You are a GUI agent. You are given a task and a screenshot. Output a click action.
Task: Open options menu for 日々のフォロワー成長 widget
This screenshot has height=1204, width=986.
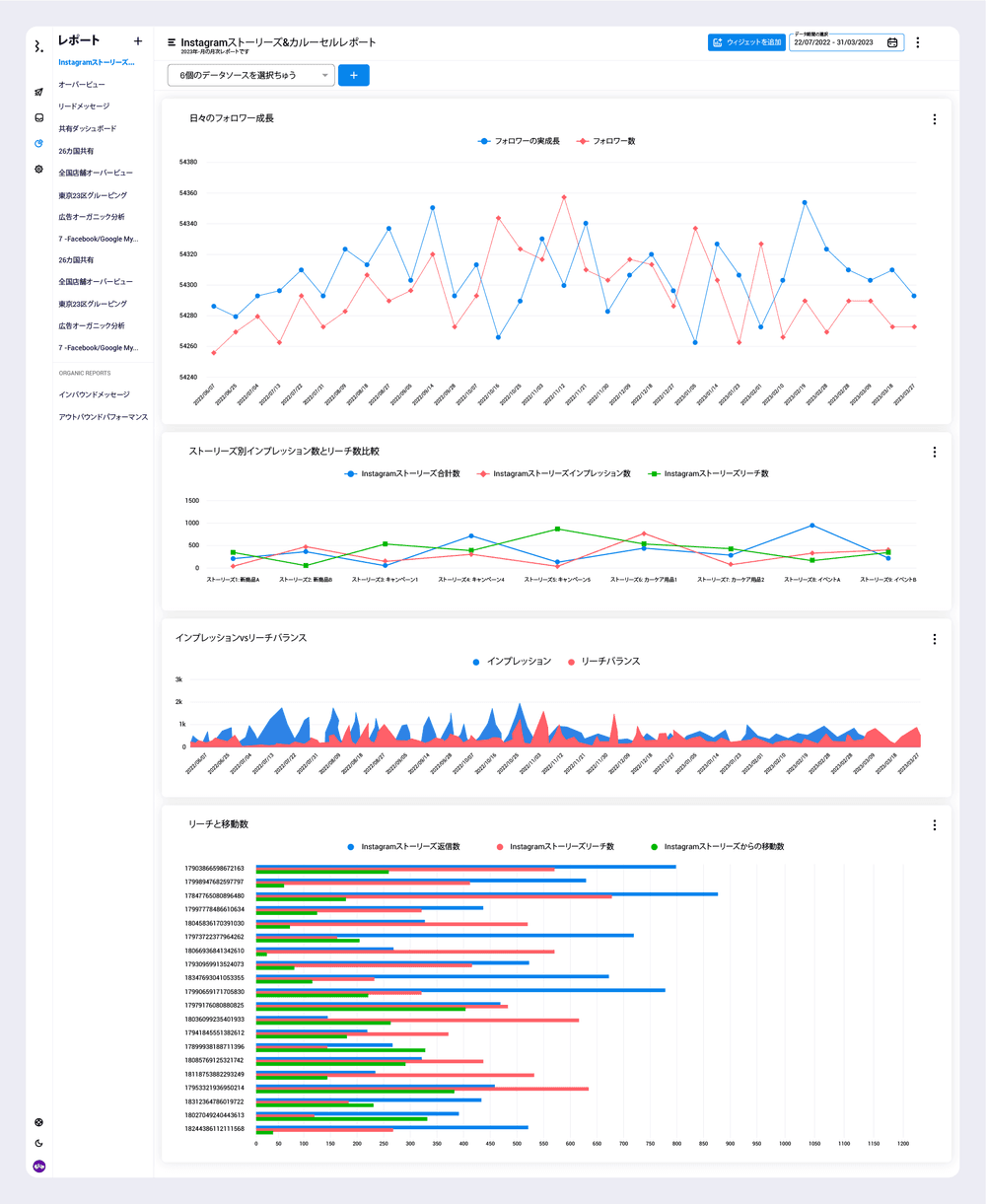click(x=935, y=119)
